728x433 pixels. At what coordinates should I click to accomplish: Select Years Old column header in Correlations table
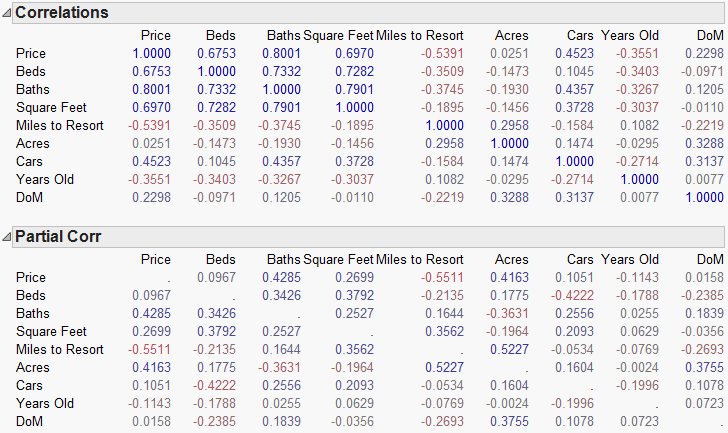[x=630, y=36]
